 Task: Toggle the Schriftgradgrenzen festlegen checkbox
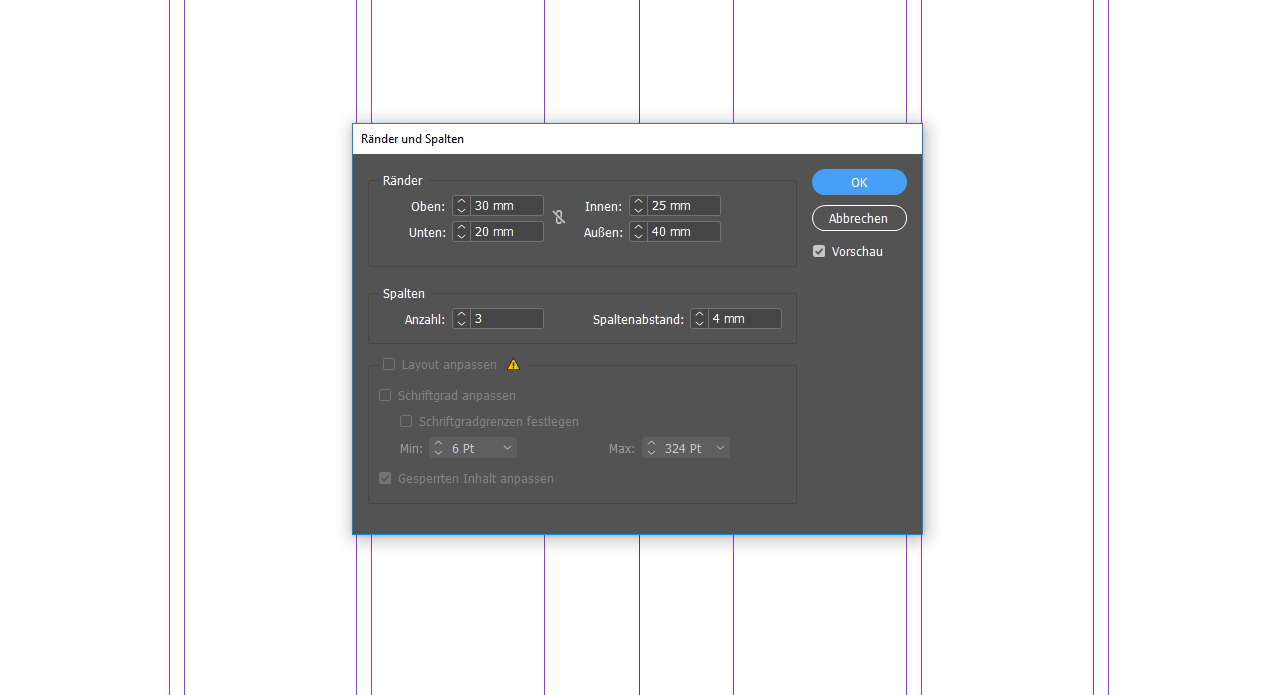click(x=406, y=422)
